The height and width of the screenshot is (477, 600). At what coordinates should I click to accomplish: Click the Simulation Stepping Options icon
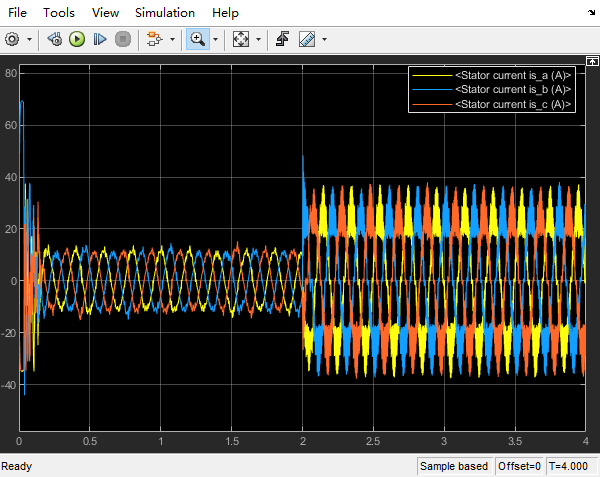point(54,39)
